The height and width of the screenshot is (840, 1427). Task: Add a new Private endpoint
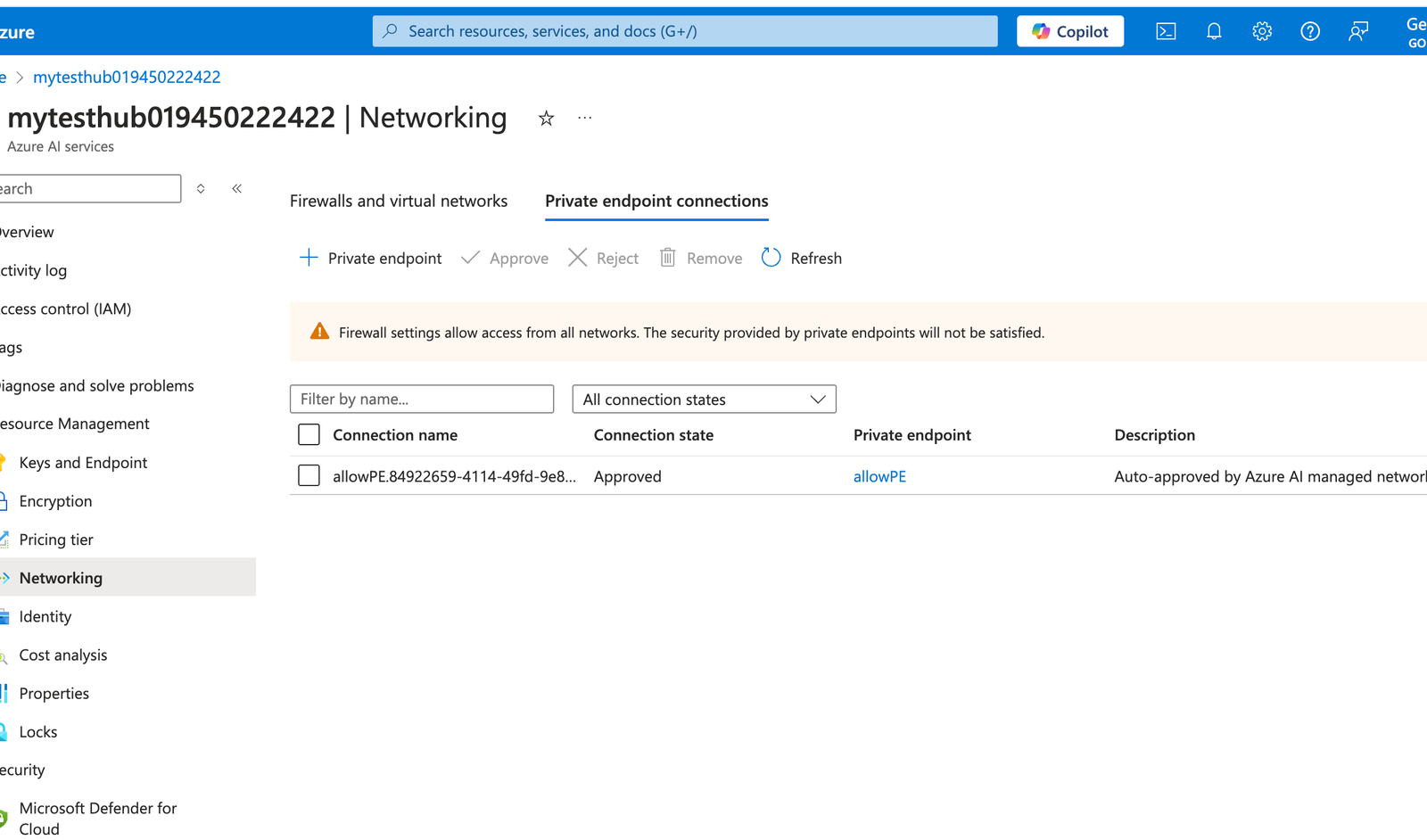[369, 258]
